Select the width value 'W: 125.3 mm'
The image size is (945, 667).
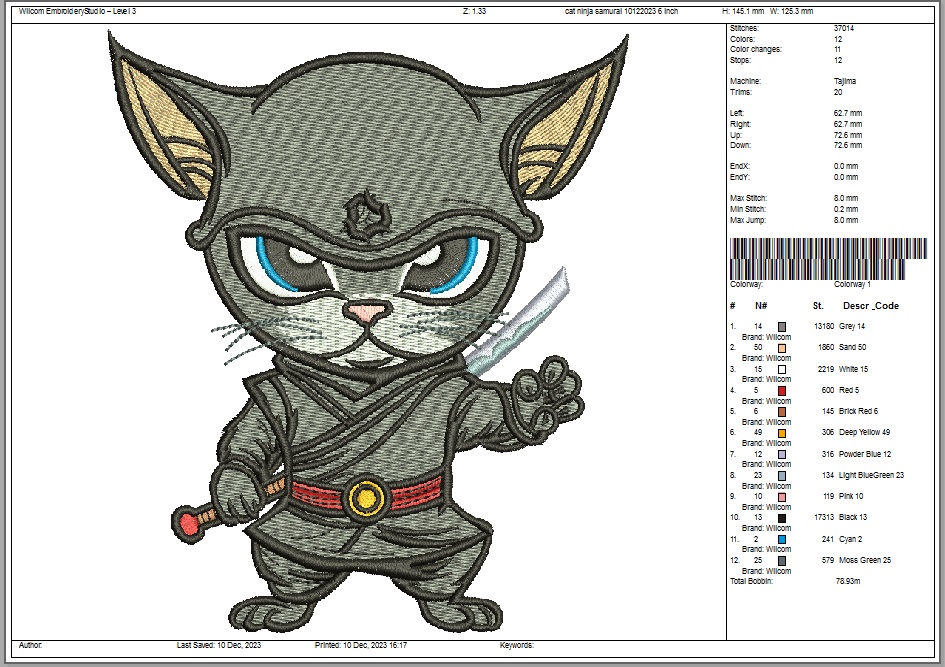(x=791, y=11)
